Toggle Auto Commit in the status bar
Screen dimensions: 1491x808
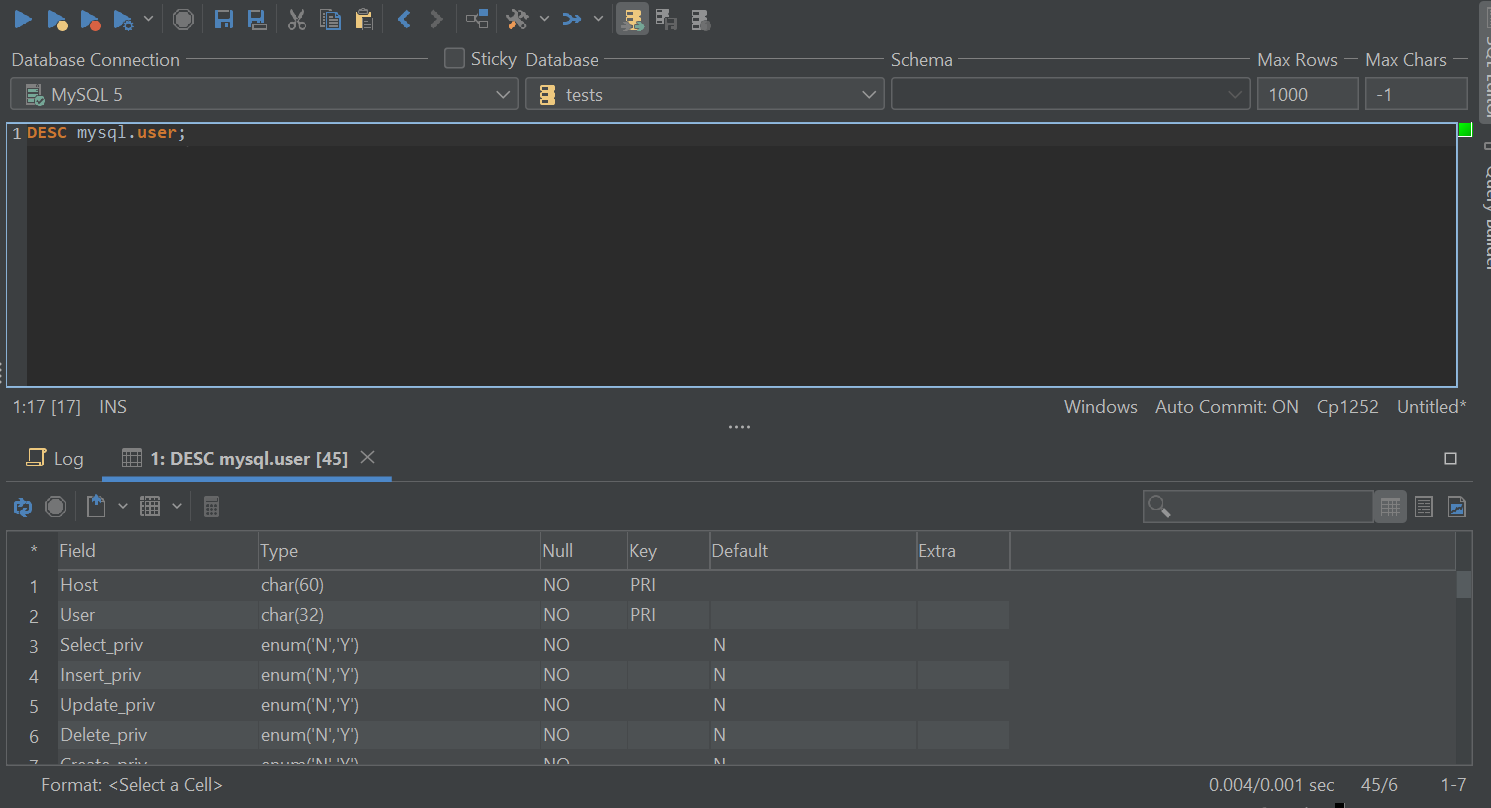tap(1226, 406)
